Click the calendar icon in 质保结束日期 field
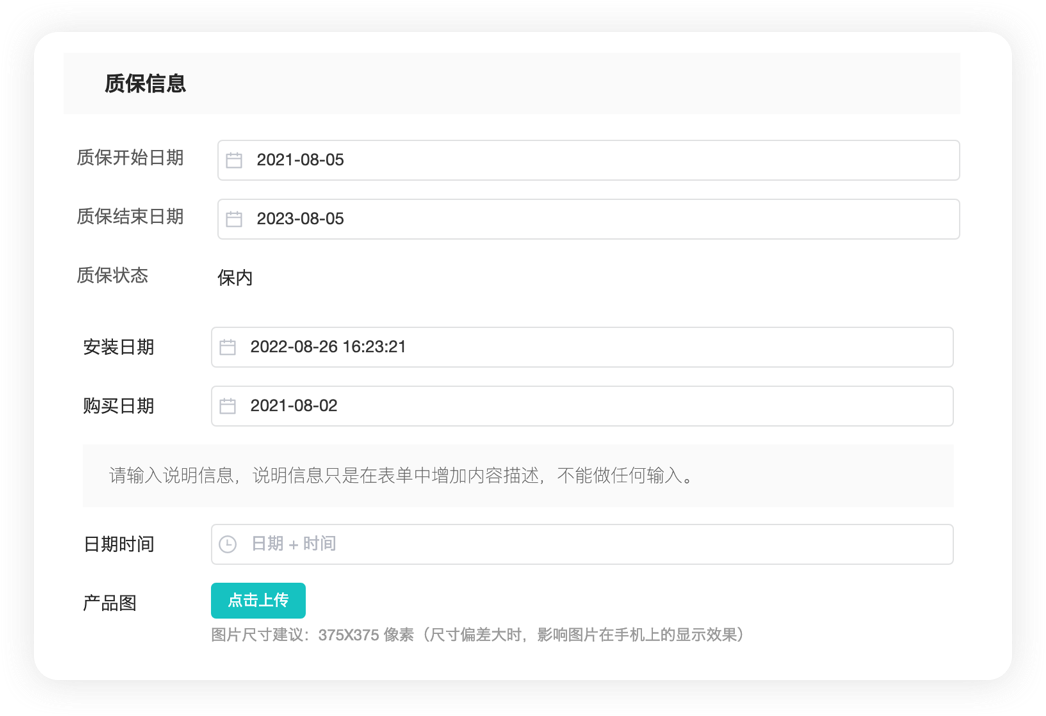 point(234,218)
